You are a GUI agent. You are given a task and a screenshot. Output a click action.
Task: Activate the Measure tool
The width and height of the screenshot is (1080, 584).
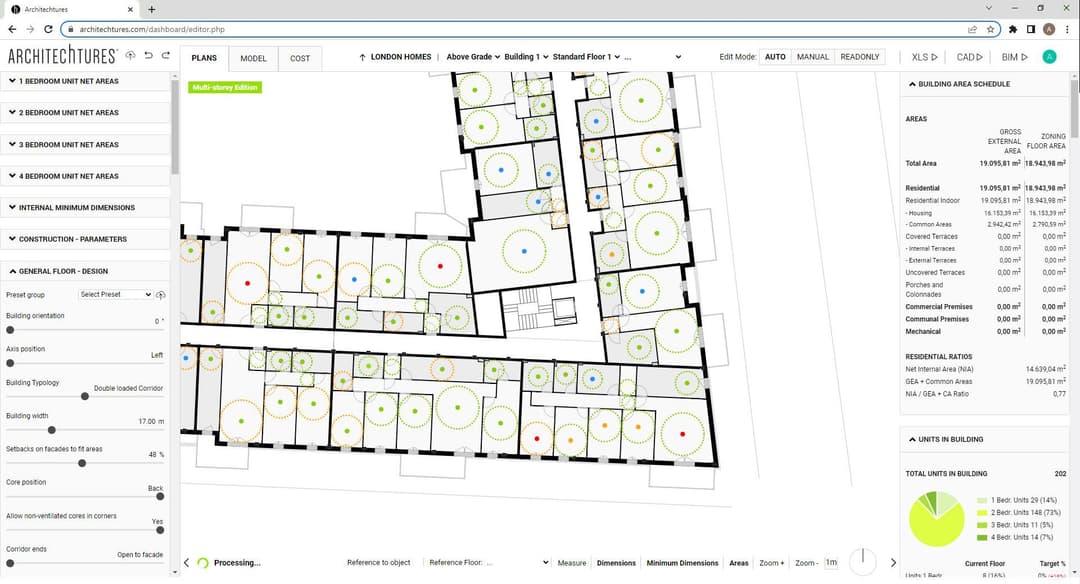572,562
